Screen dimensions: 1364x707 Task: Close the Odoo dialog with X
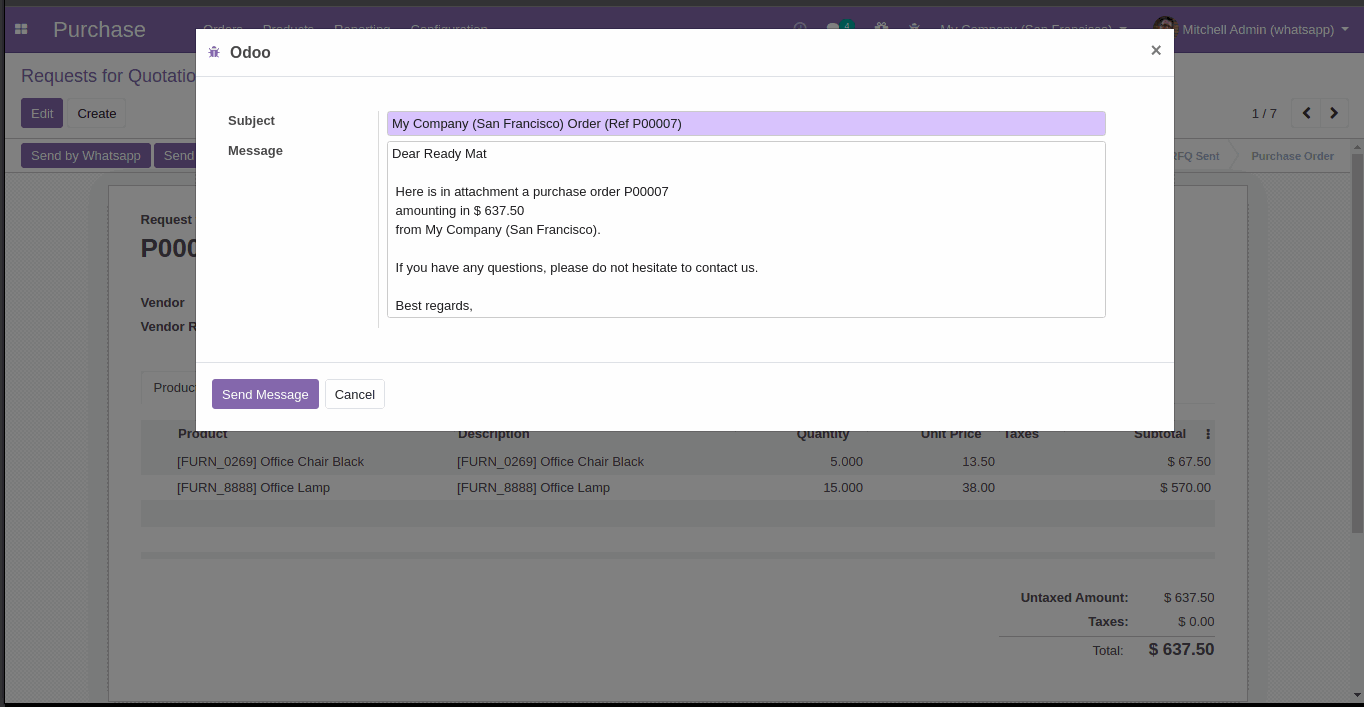pos(1155,50)
